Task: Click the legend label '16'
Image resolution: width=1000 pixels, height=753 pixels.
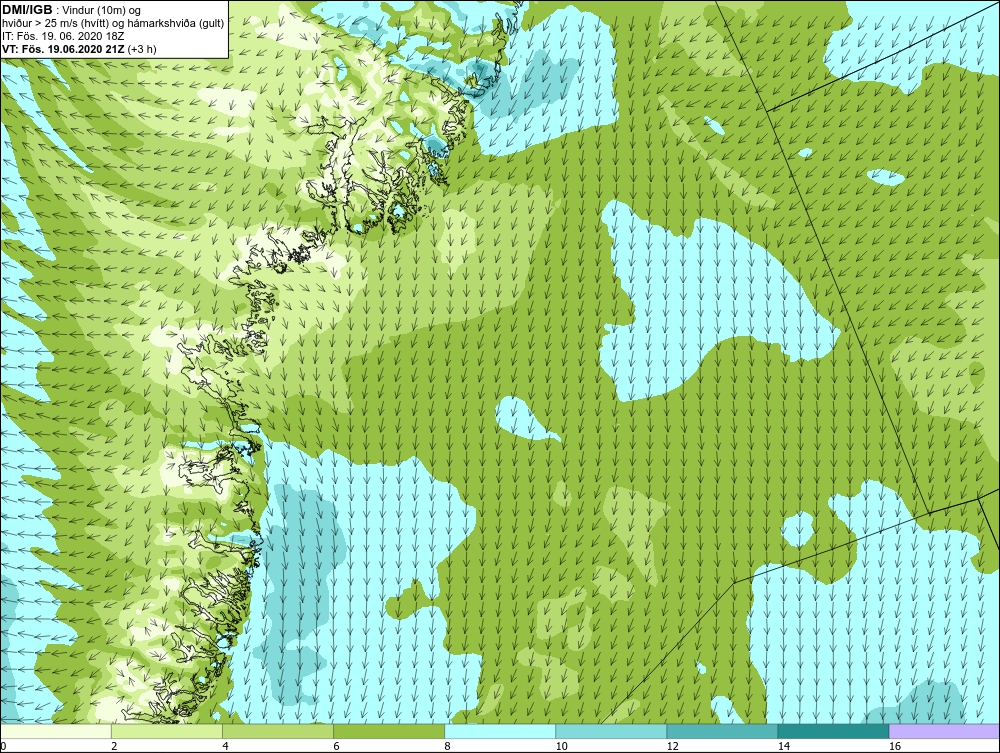Action: tap(894, 747)
